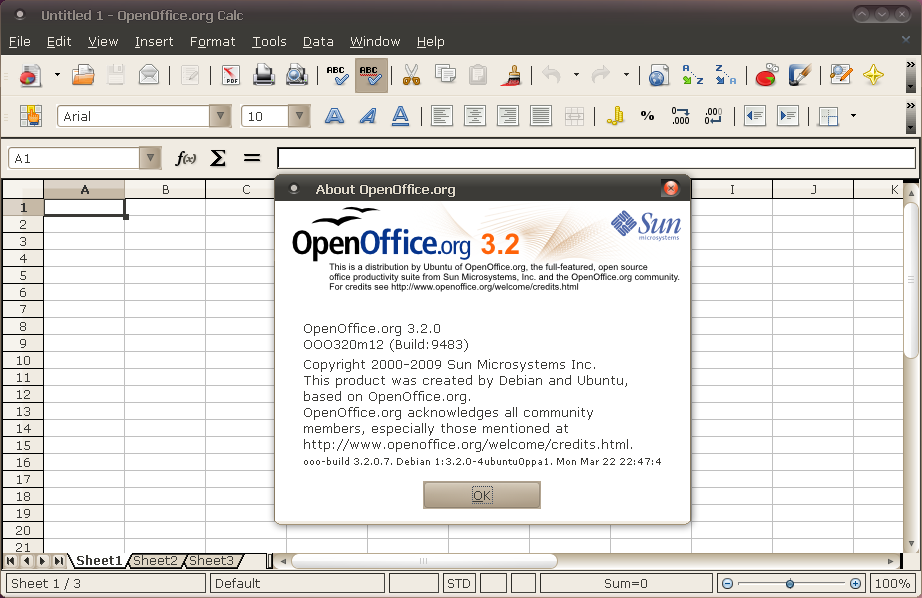Expand Name Box dropdown arrow
This screenshot has width=922, height=598.
(150, 158)
